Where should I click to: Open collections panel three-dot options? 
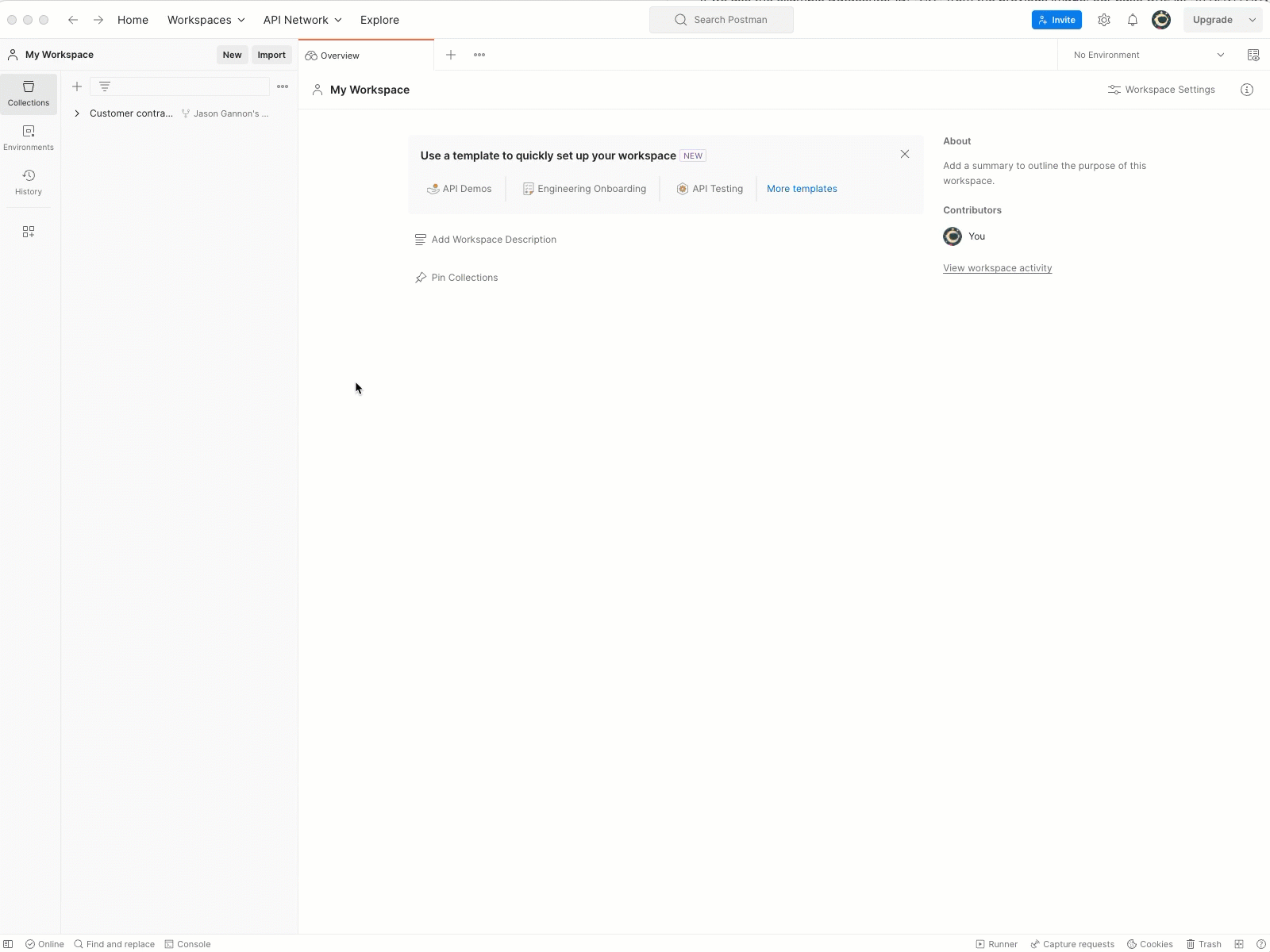click(x=283, y=86)
